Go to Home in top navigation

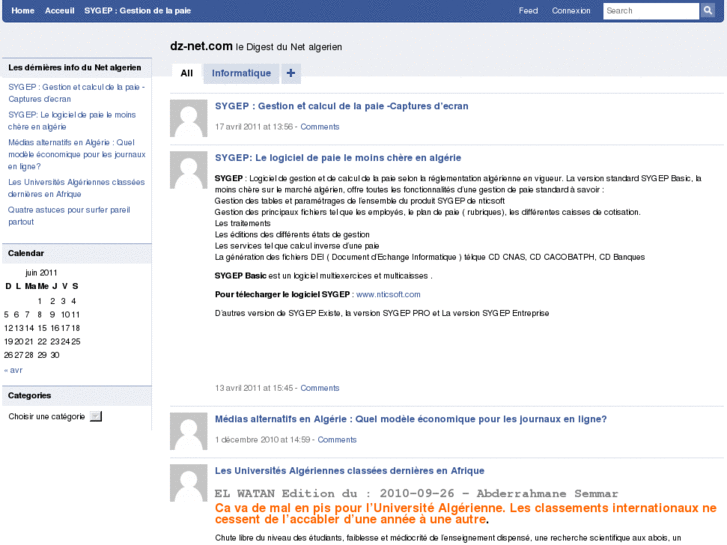(23, 11)
